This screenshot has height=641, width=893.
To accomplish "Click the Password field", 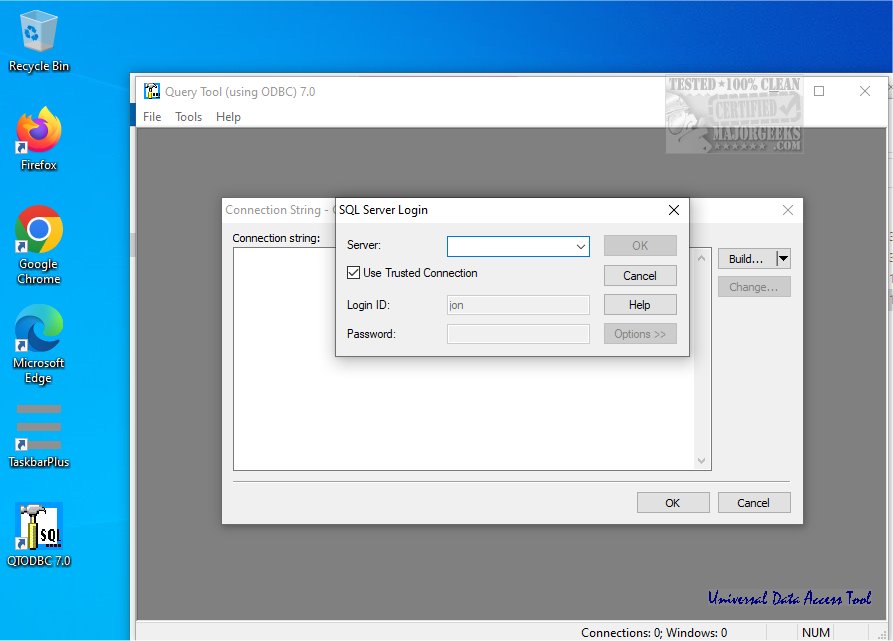I will [x=518, y=334].
